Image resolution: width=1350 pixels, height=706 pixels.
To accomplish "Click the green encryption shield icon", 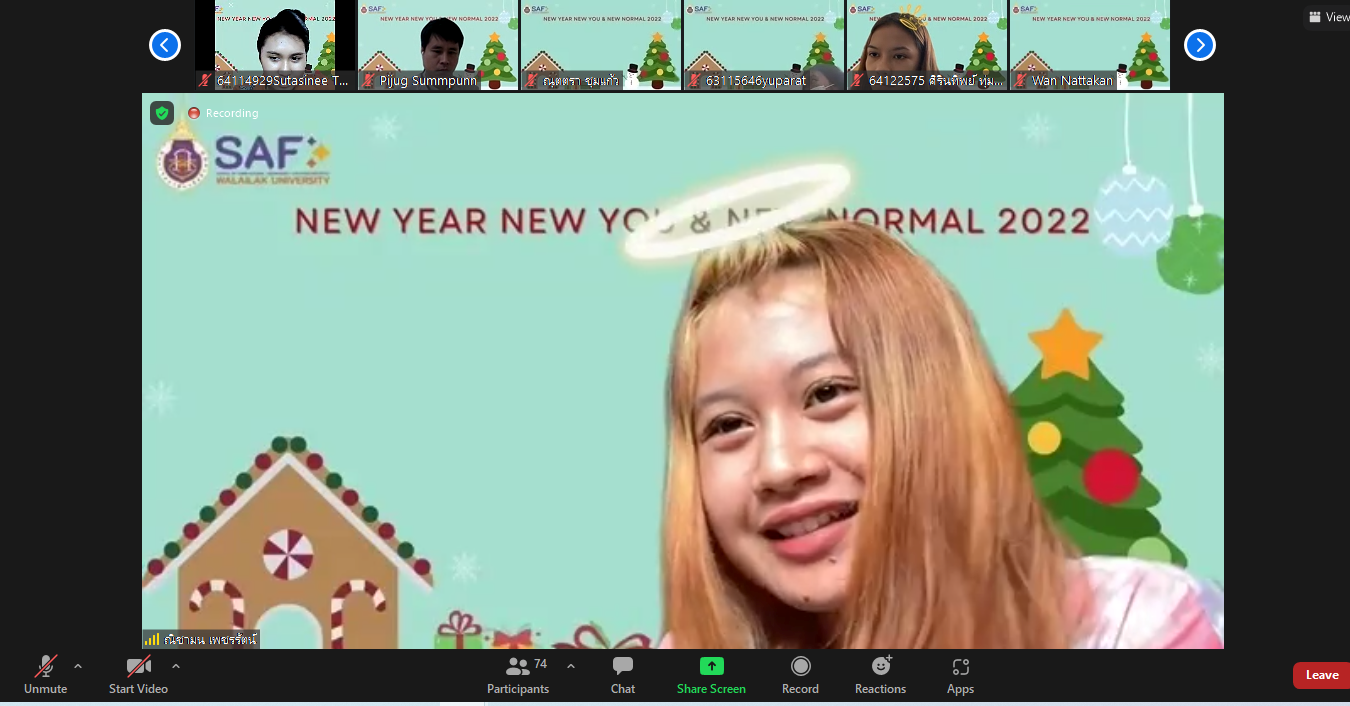I will point(162,113).
